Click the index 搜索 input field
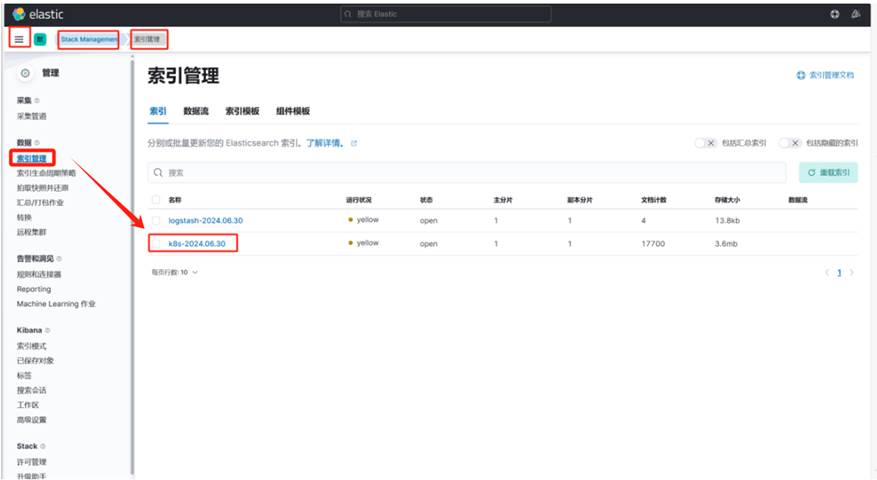 (466, 172)
